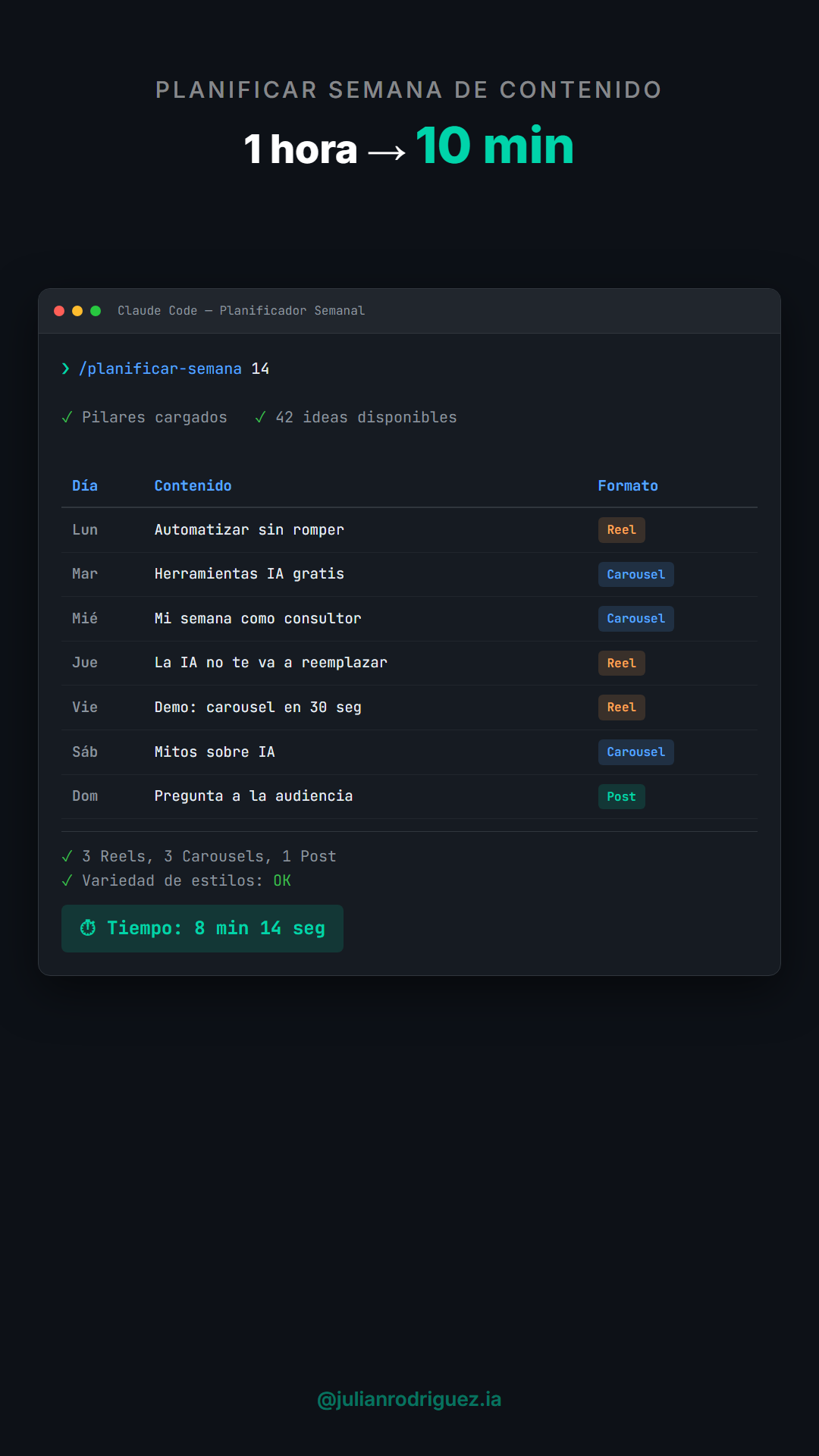Click the Día column header
The width and height of the screenshot is (819, 1456).
(x=85, y=485)
